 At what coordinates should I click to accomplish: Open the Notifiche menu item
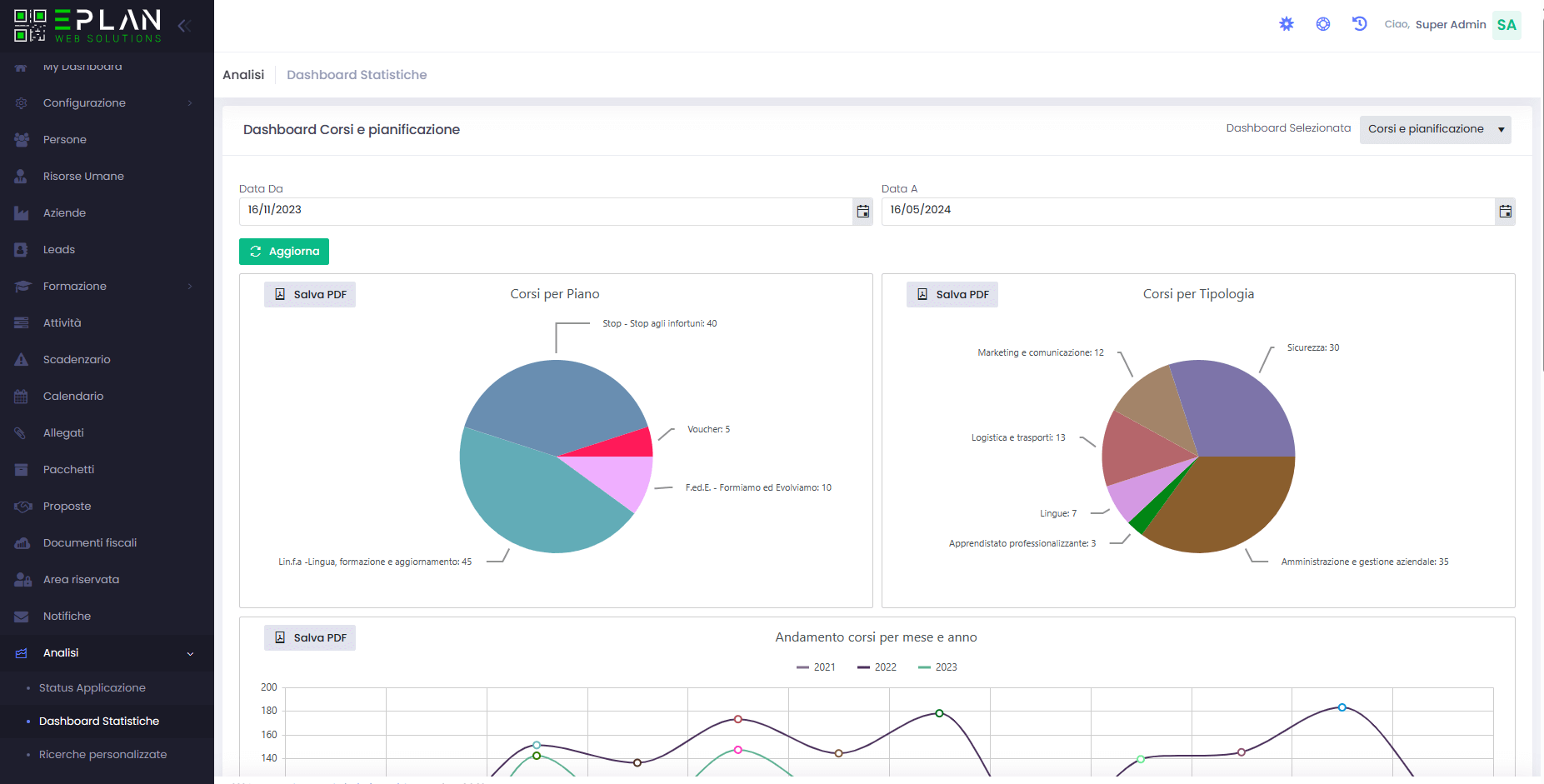(x=107, y=617)
